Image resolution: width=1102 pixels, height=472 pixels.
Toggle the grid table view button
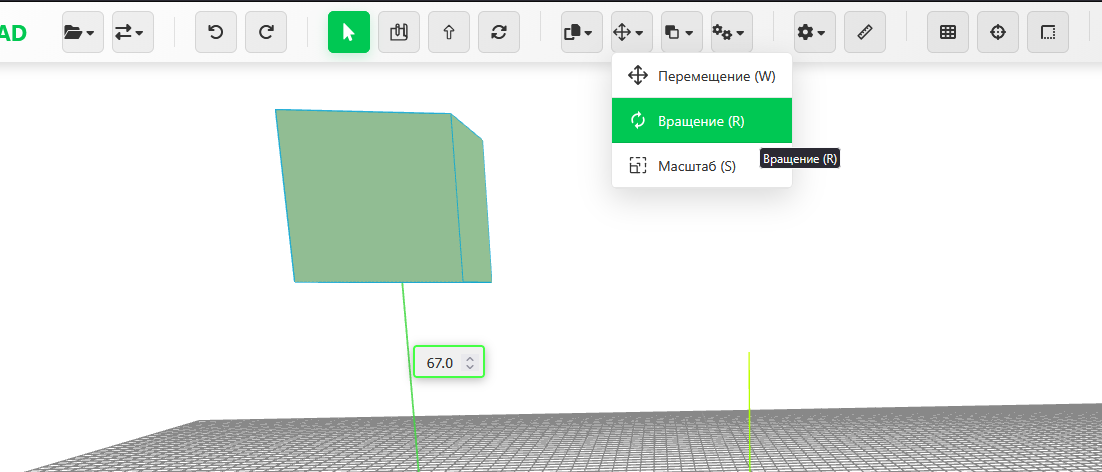[948, 32]
